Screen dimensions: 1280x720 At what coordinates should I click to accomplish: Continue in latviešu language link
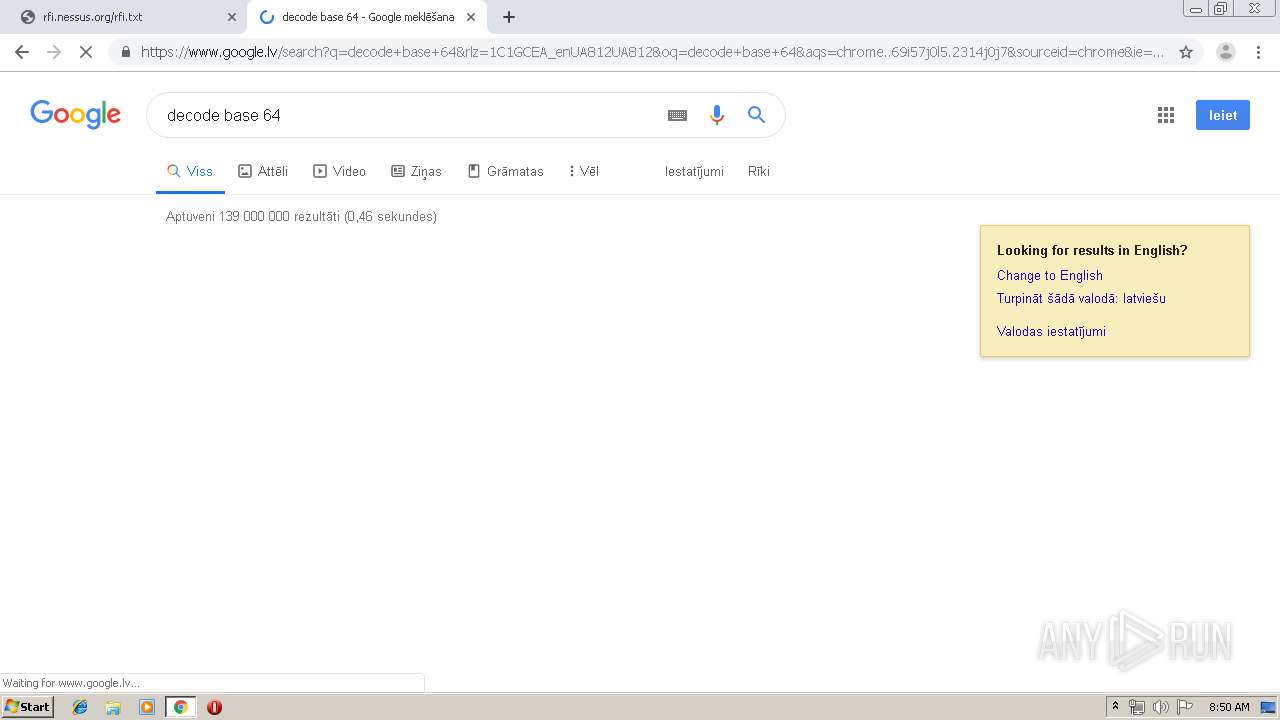tap(1081, 298)
